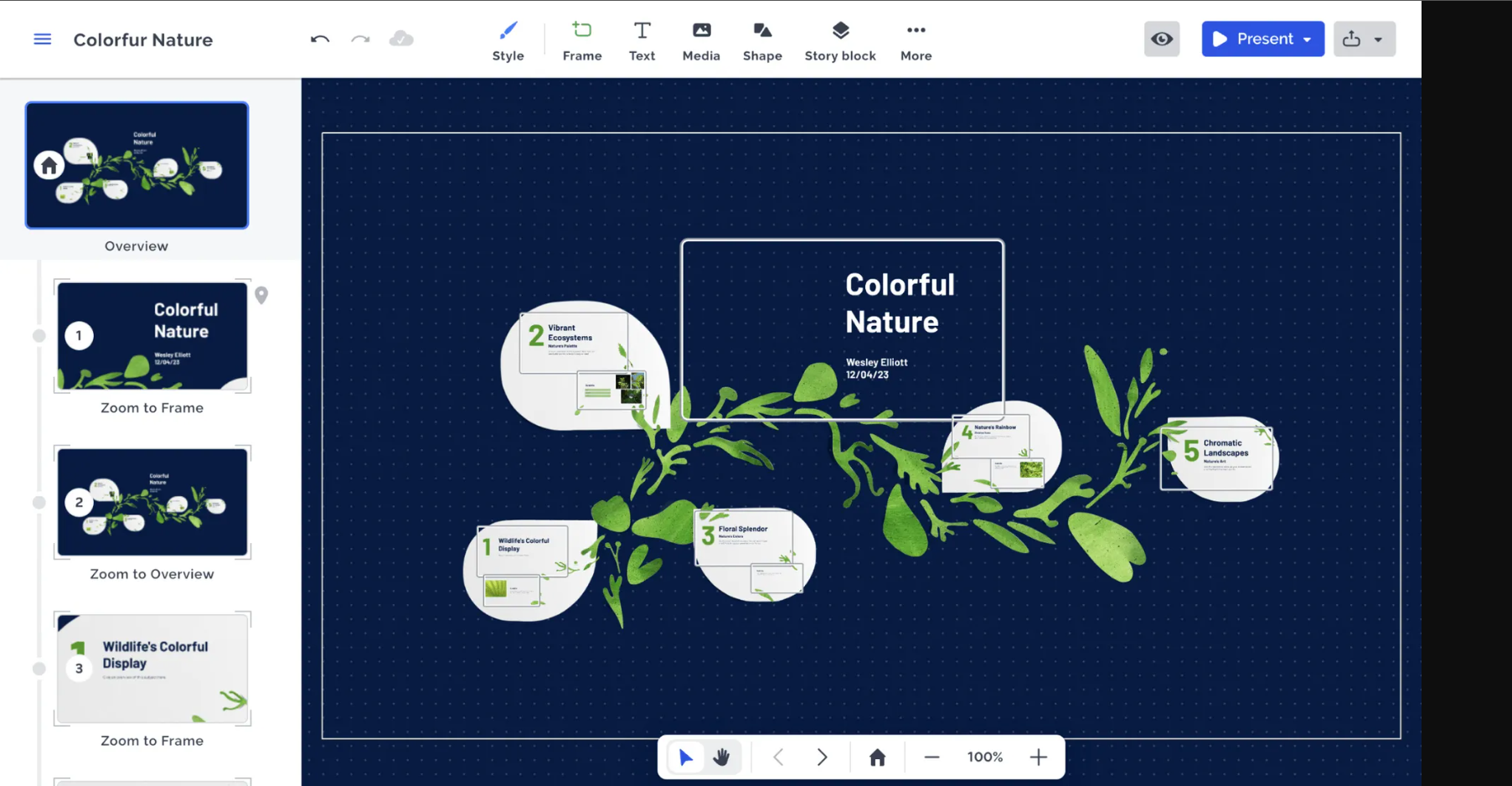Image resolution: width=1512 pixels, height=786 pixels.
Task: Open the share dropdown arrow
Action: (1378, 39)
